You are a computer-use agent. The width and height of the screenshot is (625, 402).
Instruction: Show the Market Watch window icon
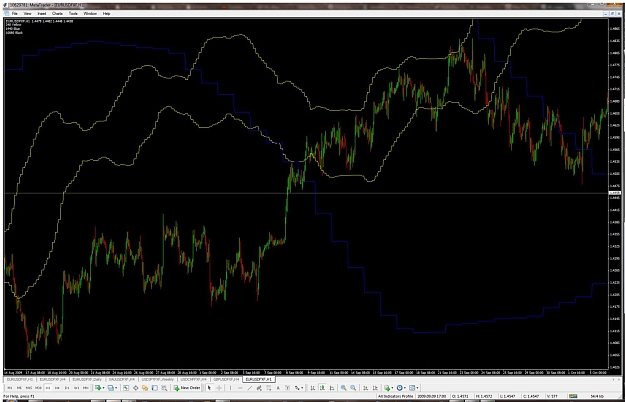point(126,388)
